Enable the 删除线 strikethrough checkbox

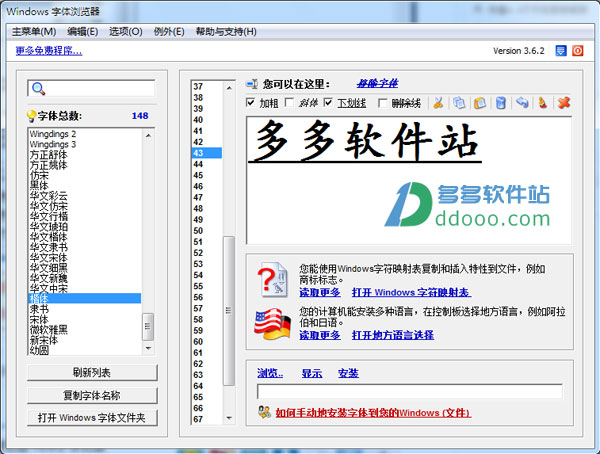point(382,103)
